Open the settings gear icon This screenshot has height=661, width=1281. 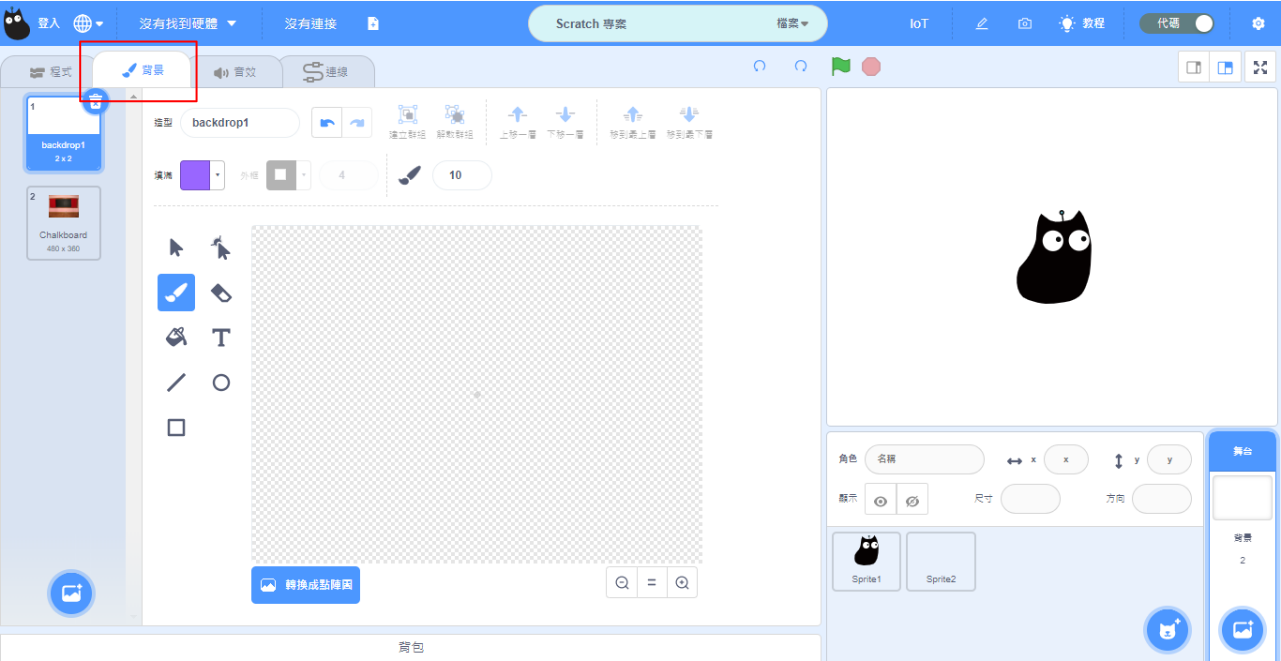click(1258, 23)
